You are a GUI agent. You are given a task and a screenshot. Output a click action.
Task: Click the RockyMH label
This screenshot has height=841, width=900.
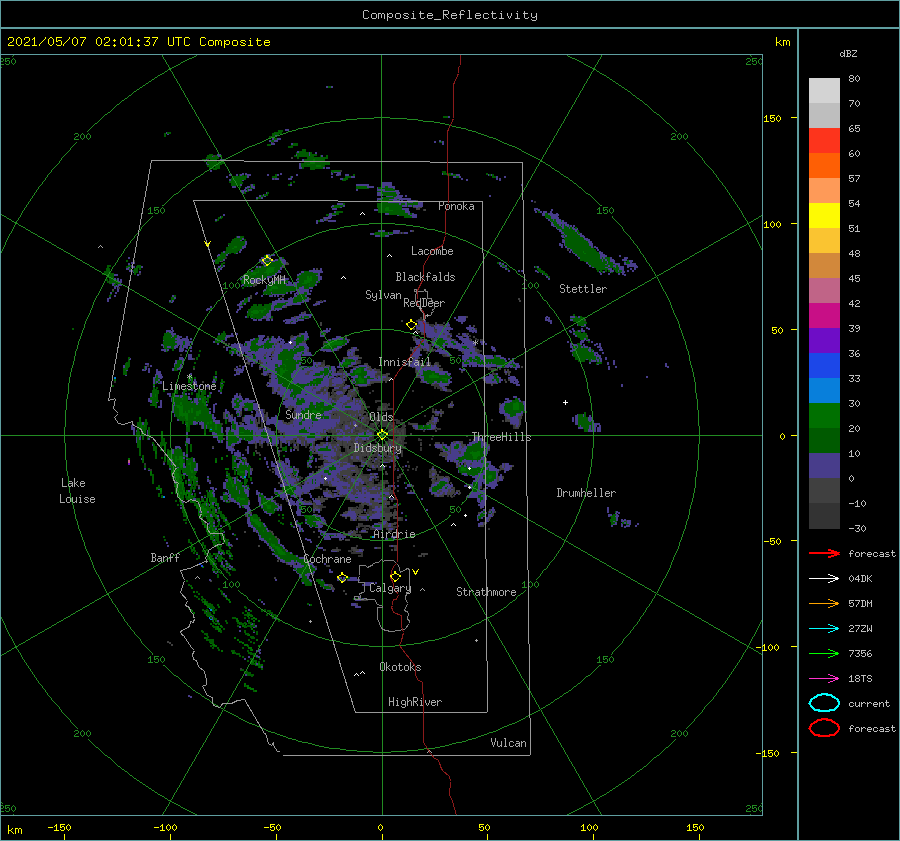(x=264, y=280)
